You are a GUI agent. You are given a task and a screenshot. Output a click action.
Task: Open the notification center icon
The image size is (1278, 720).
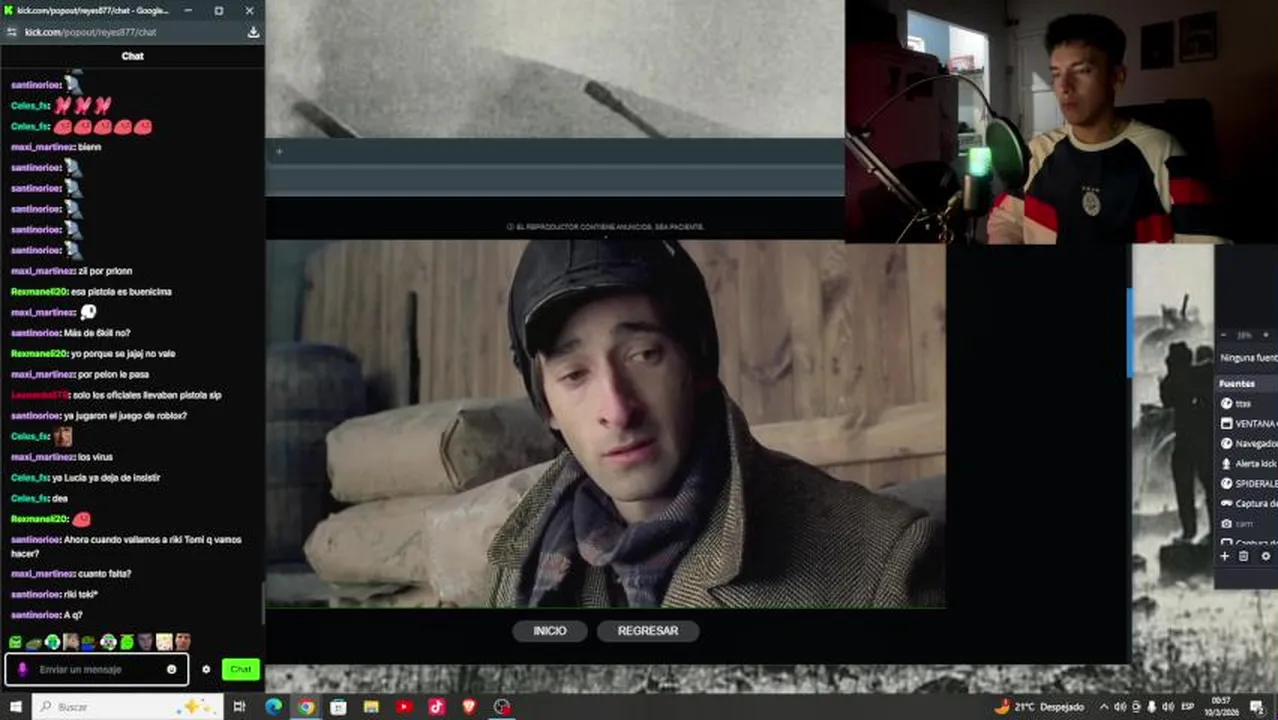pyautogui.click(x=1257, y=707)
